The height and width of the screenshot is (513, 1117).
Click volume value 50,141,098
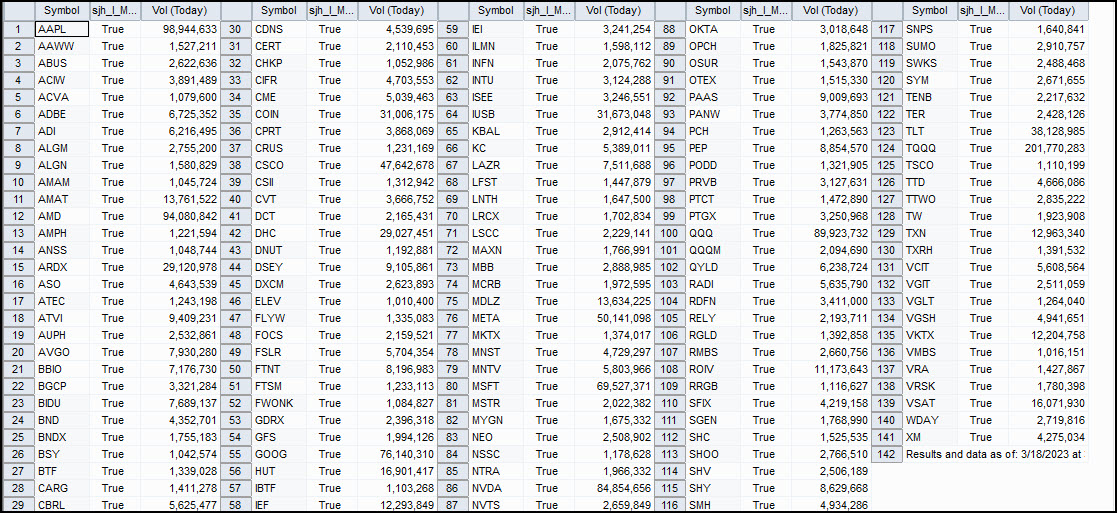click(x=614, y=318)
